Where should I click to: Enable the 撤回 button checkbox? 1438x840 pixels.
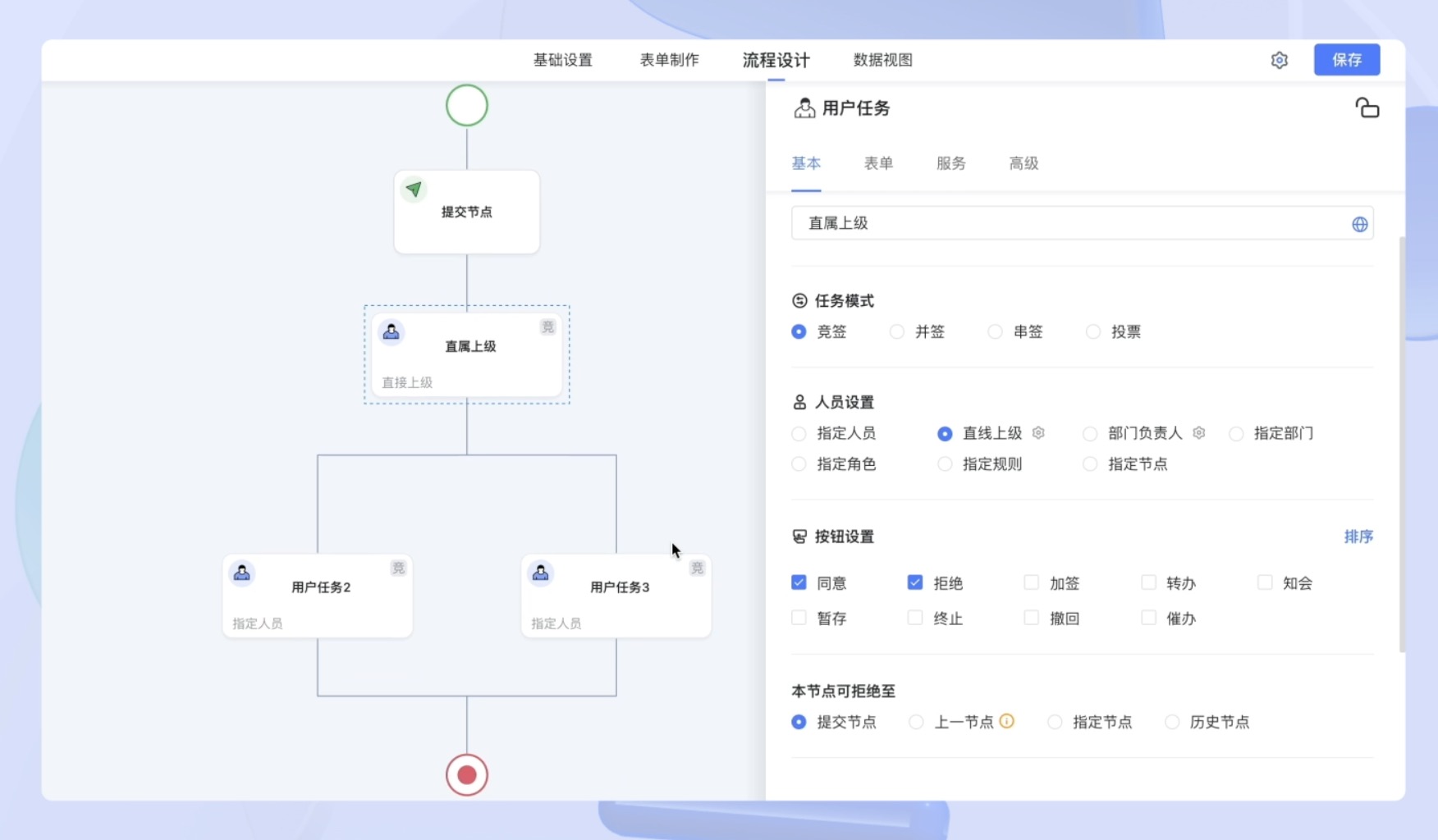[x=1032, y=618]
